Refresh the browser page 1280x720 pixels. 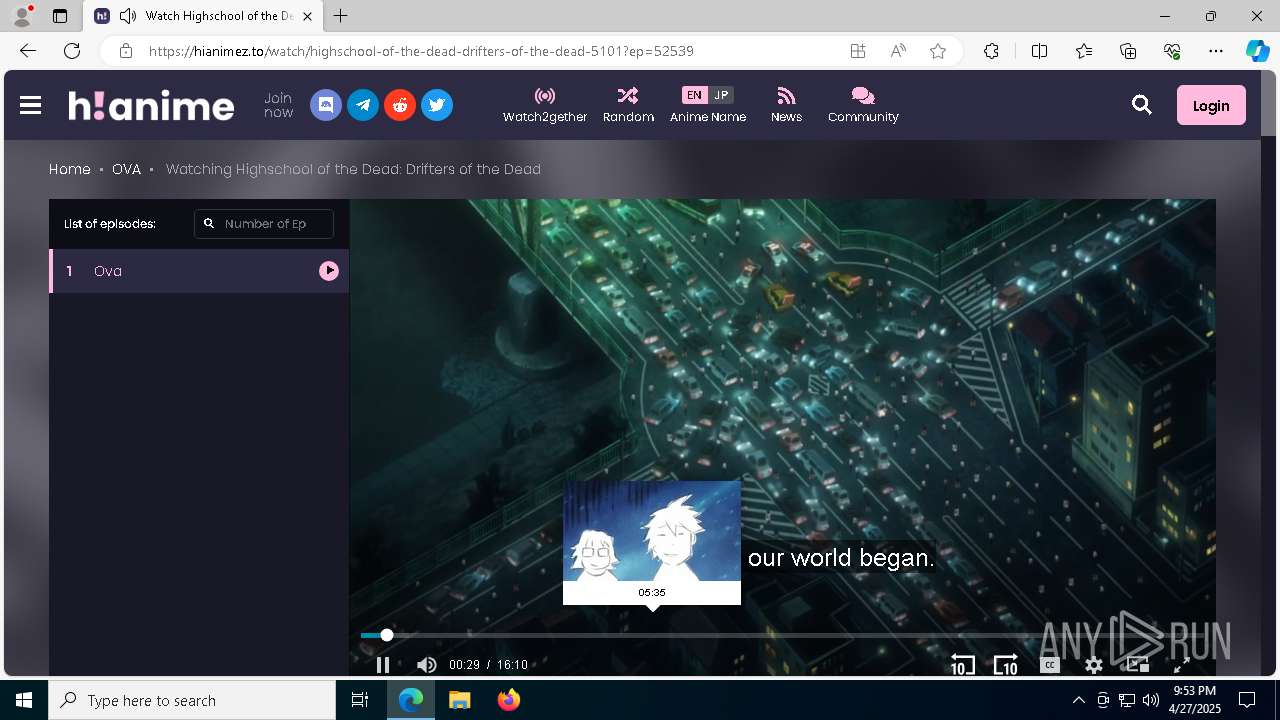(72, 51)
